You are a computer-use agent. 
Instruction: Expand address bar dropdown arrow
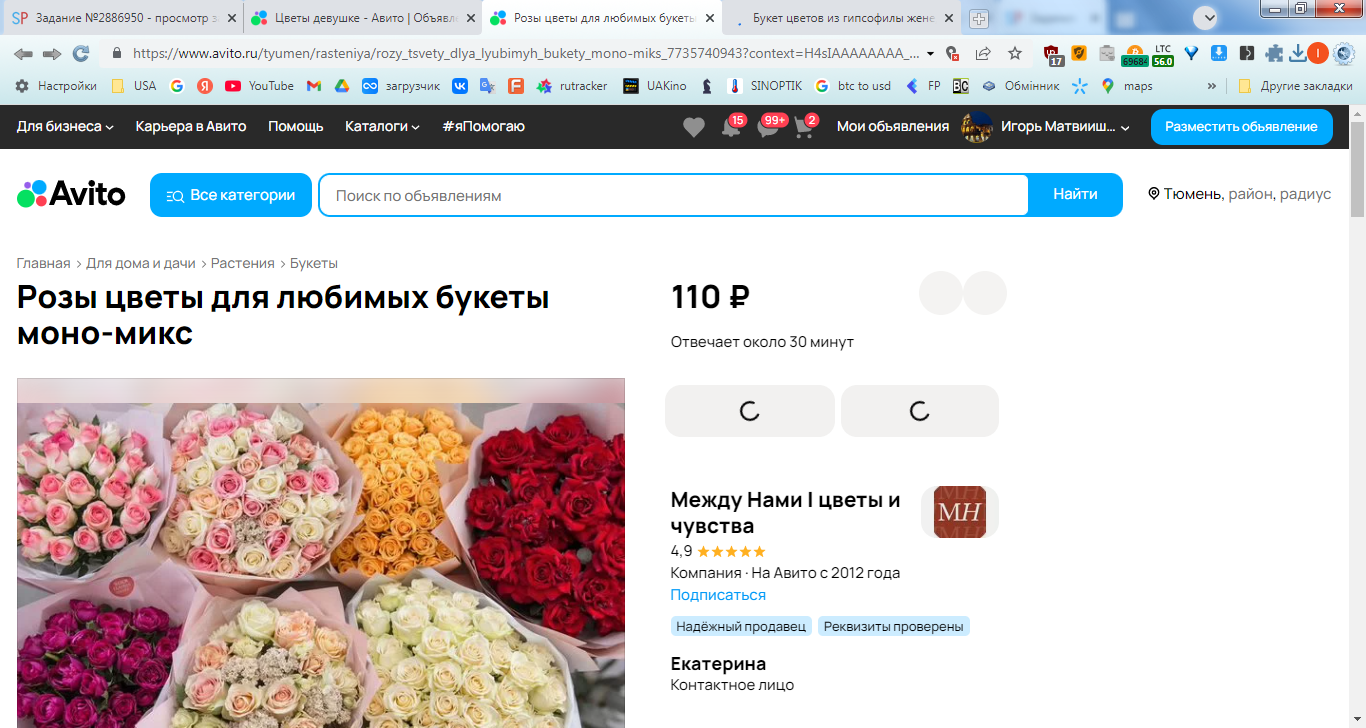click(x=931, y=53)
